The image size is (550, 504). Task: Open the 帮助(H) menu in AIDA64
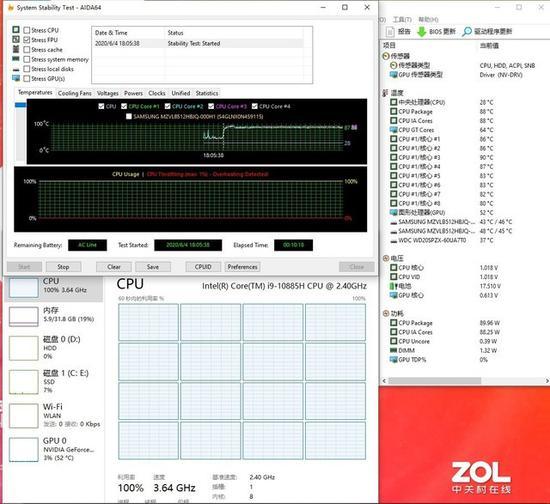point(428,20)
